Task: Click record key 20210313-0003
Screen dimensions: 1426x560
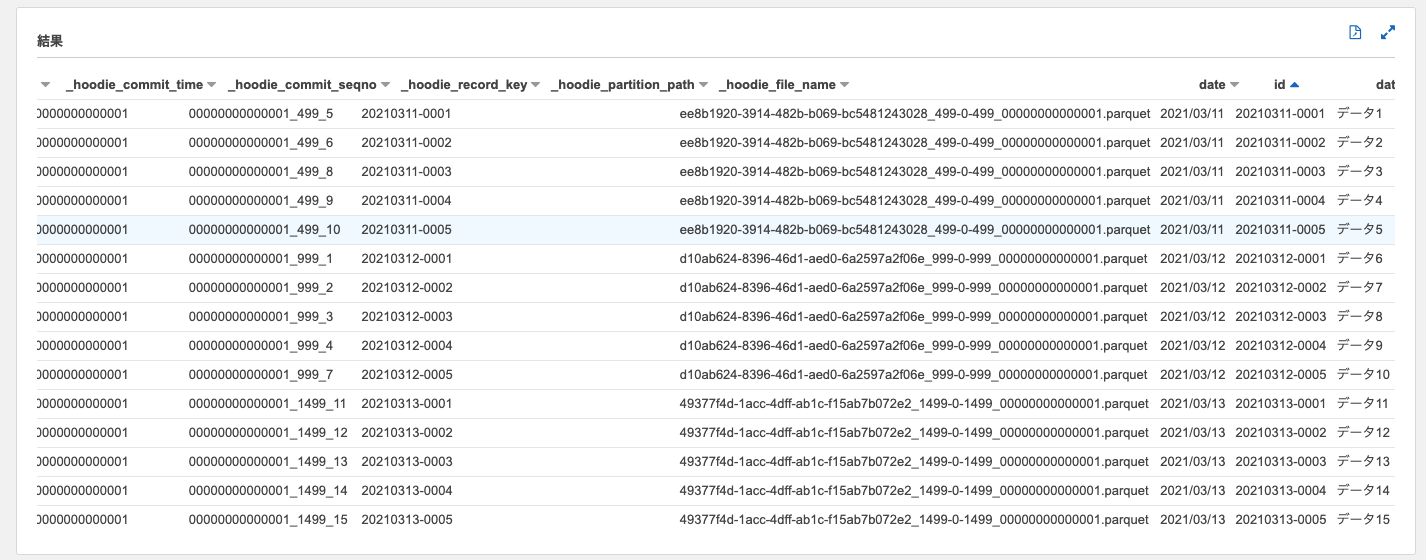Action: tap(406, 462)
